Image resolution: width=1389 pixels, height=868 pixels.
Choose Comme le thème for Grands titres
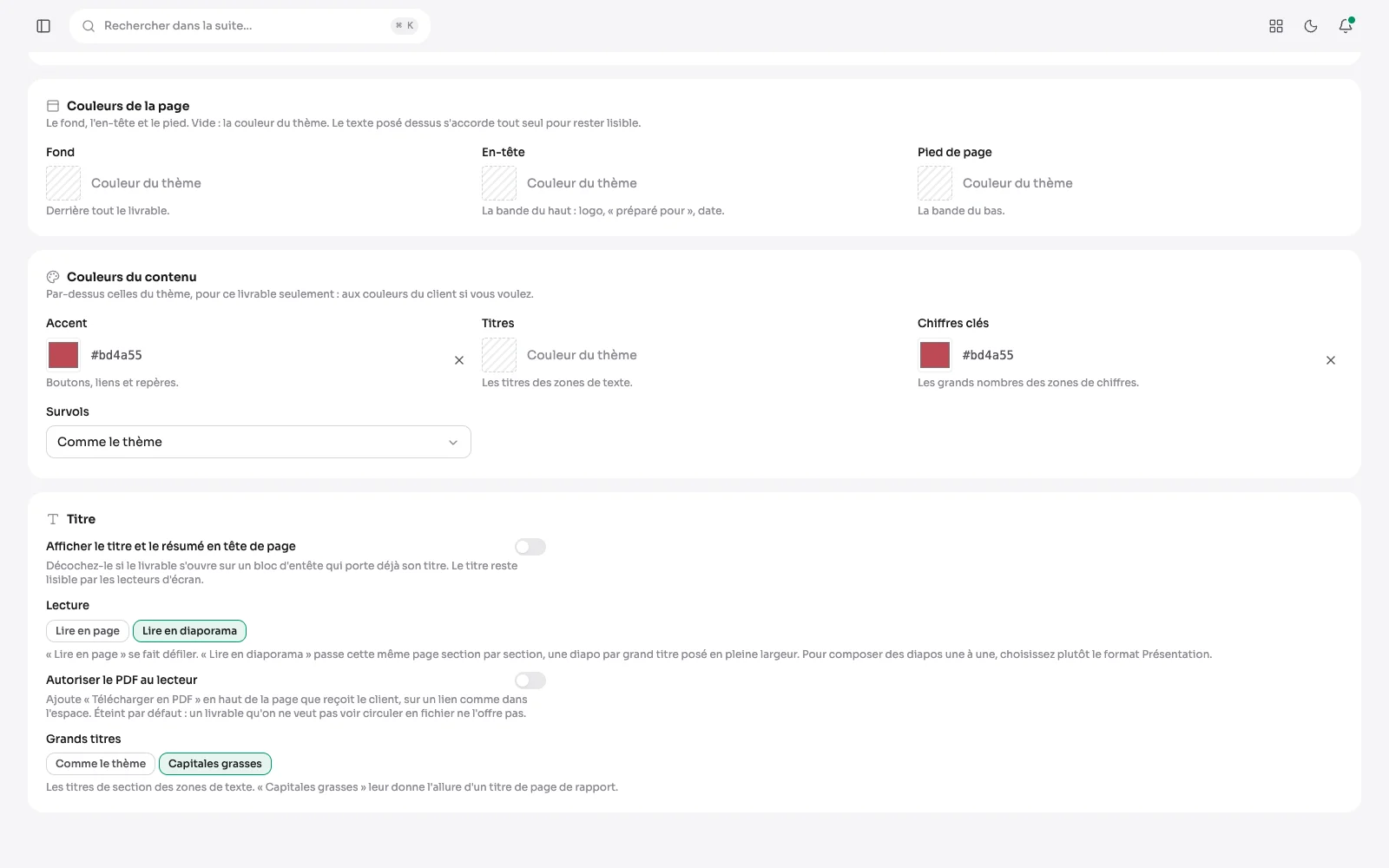point(101,764)
